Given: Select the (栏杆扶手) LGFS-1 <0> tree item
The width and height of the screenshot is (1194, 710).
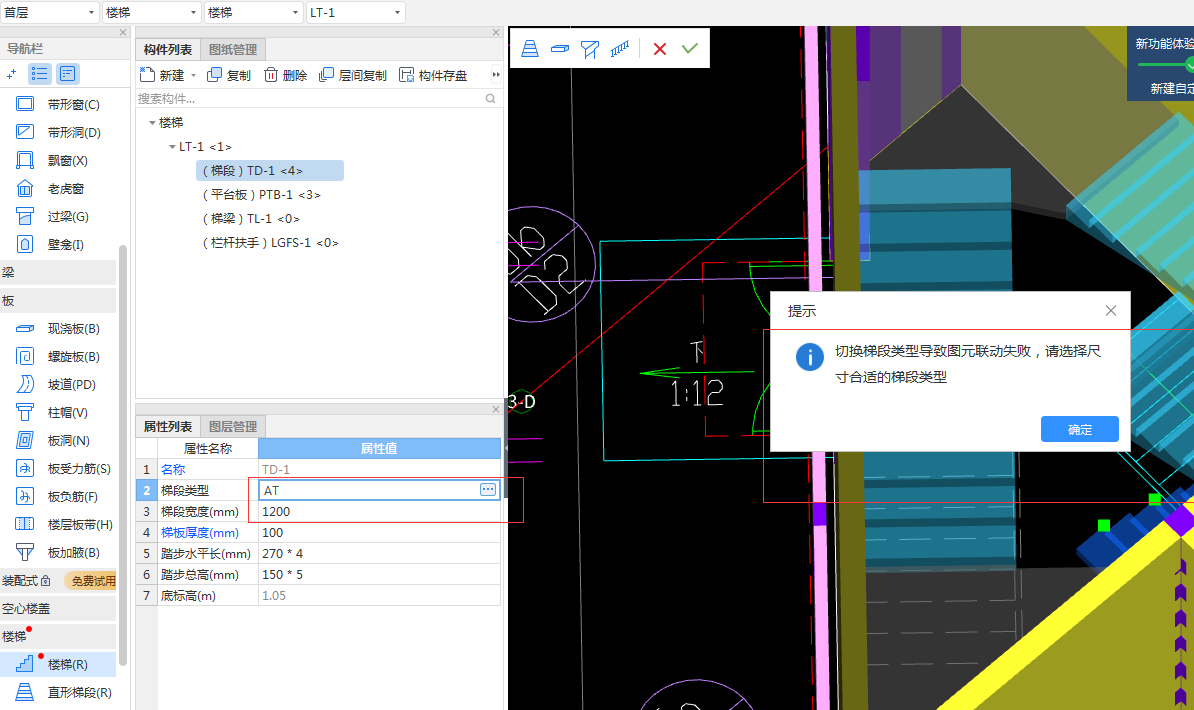Looking at the screenshot, I should tap(270, 243).
